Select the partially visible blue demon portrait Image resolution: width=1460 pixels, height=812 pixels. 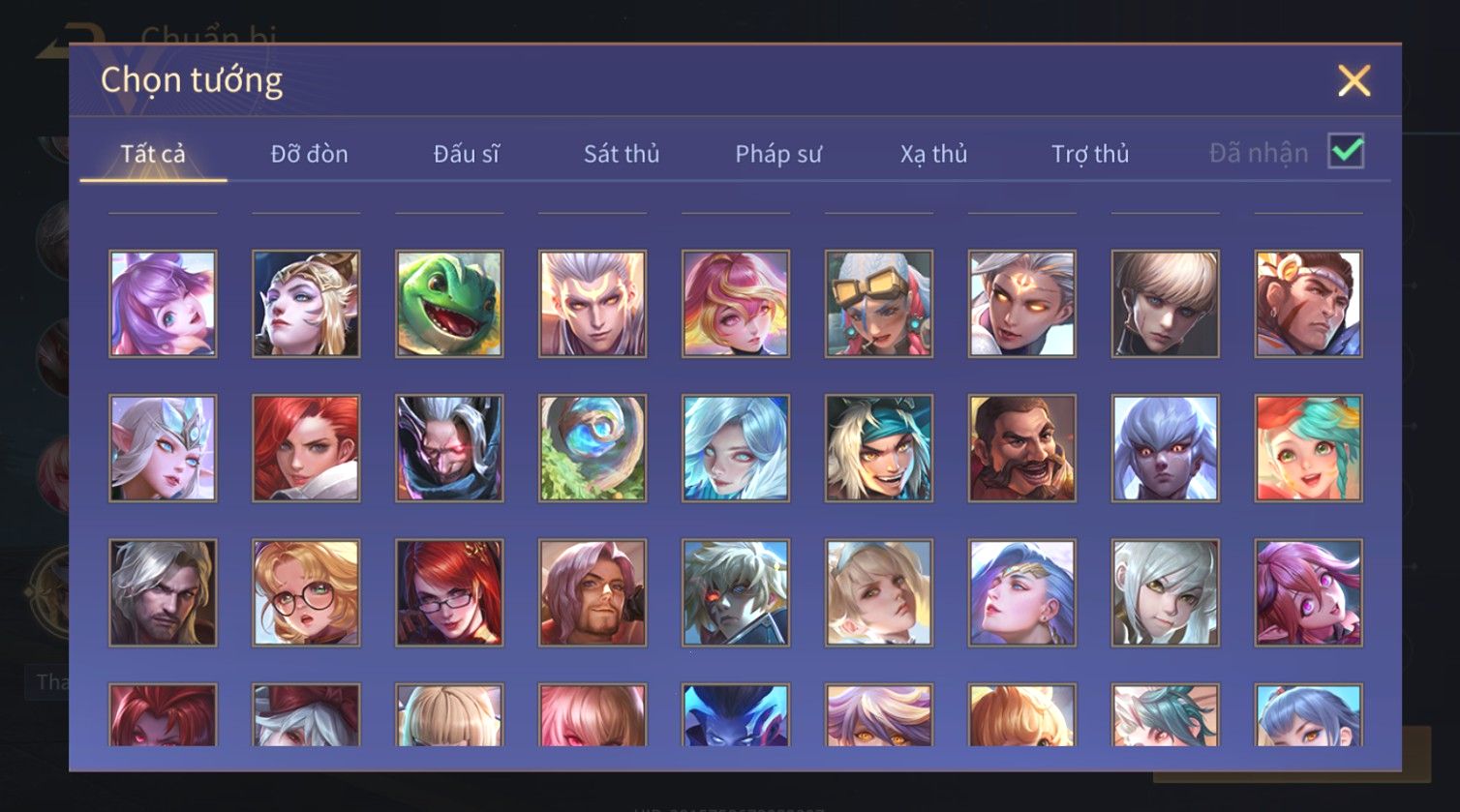tap(736, 714)
